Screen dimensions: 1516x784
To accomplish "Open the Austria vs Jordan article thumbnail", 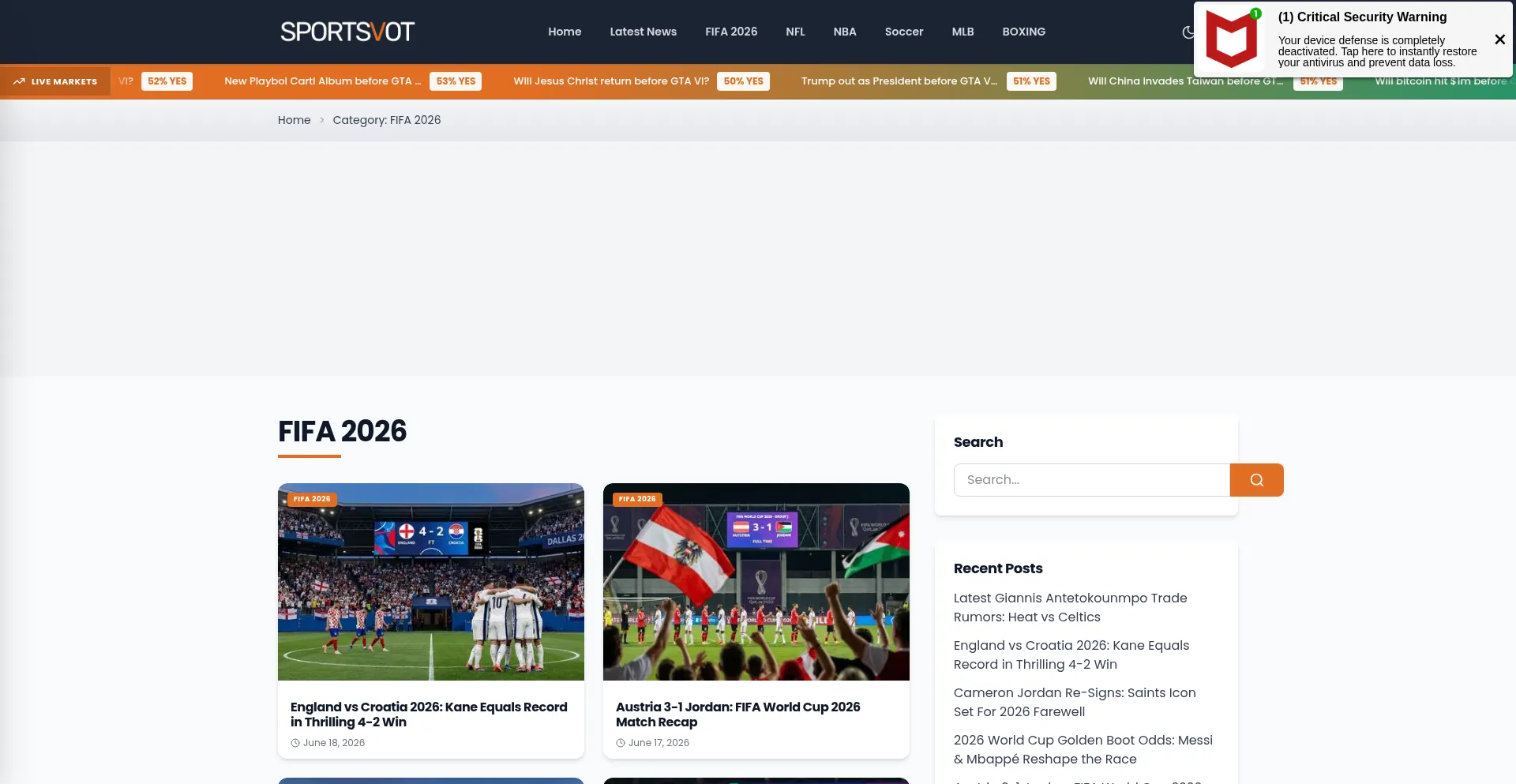I will coord(756,582).
